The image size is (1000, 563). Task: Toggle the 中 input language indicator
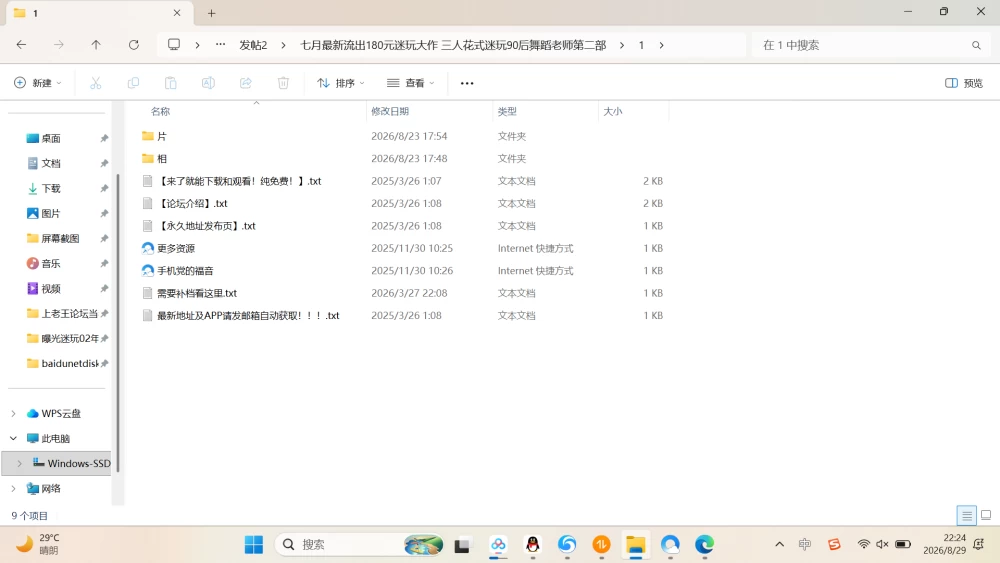[x=805, y=544]
